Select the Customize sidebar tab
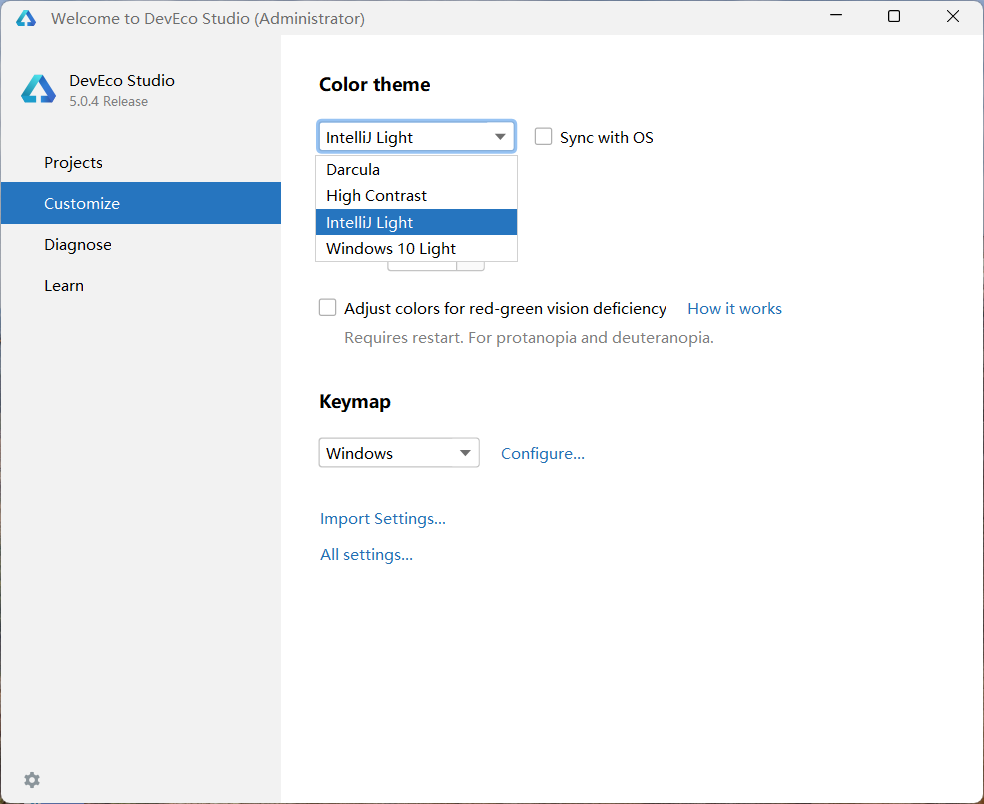The image size is (984, 804). (x=141, y=203)
